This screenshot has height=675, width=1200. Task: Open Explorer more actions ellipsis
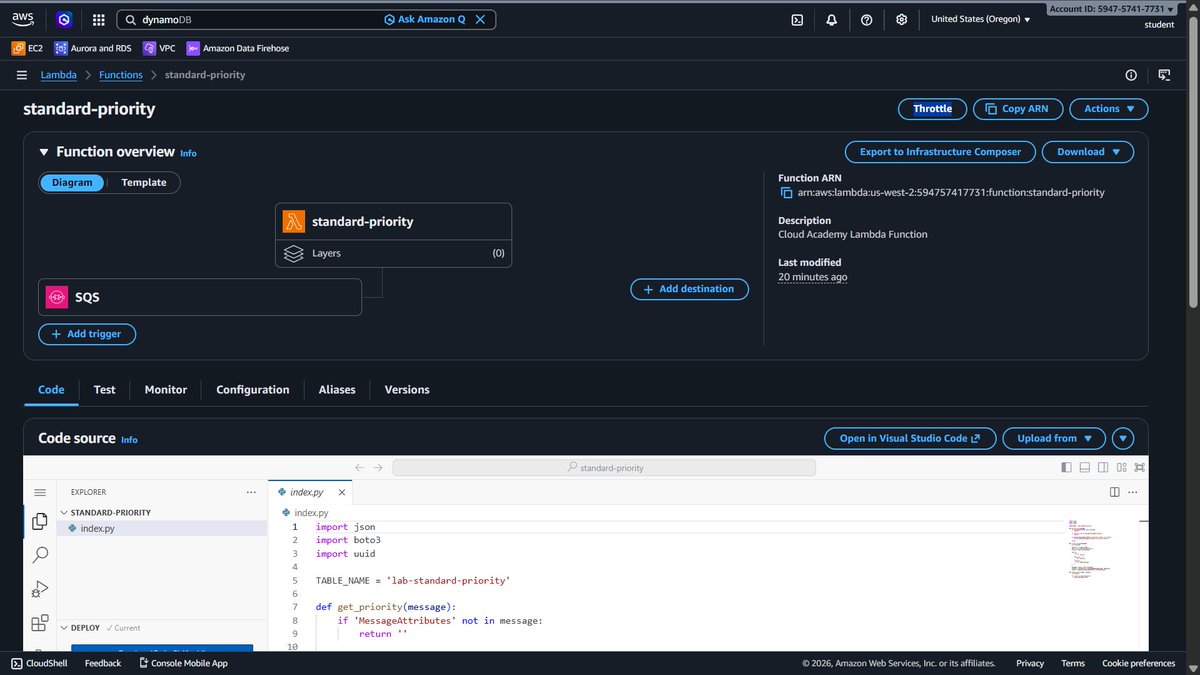(x=251, y=492)
